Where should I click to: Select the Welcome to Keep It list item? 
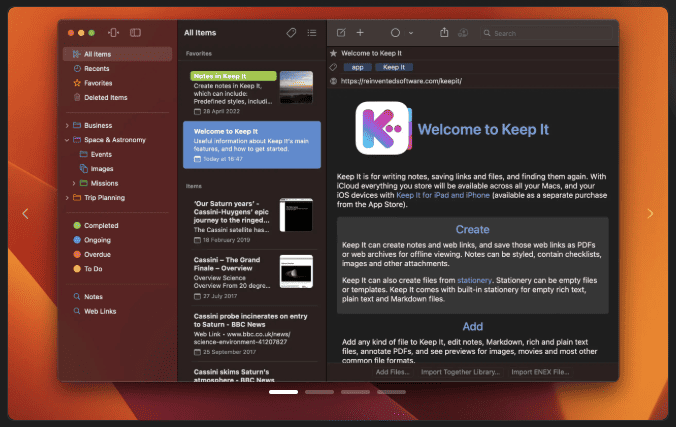[252, 145]
